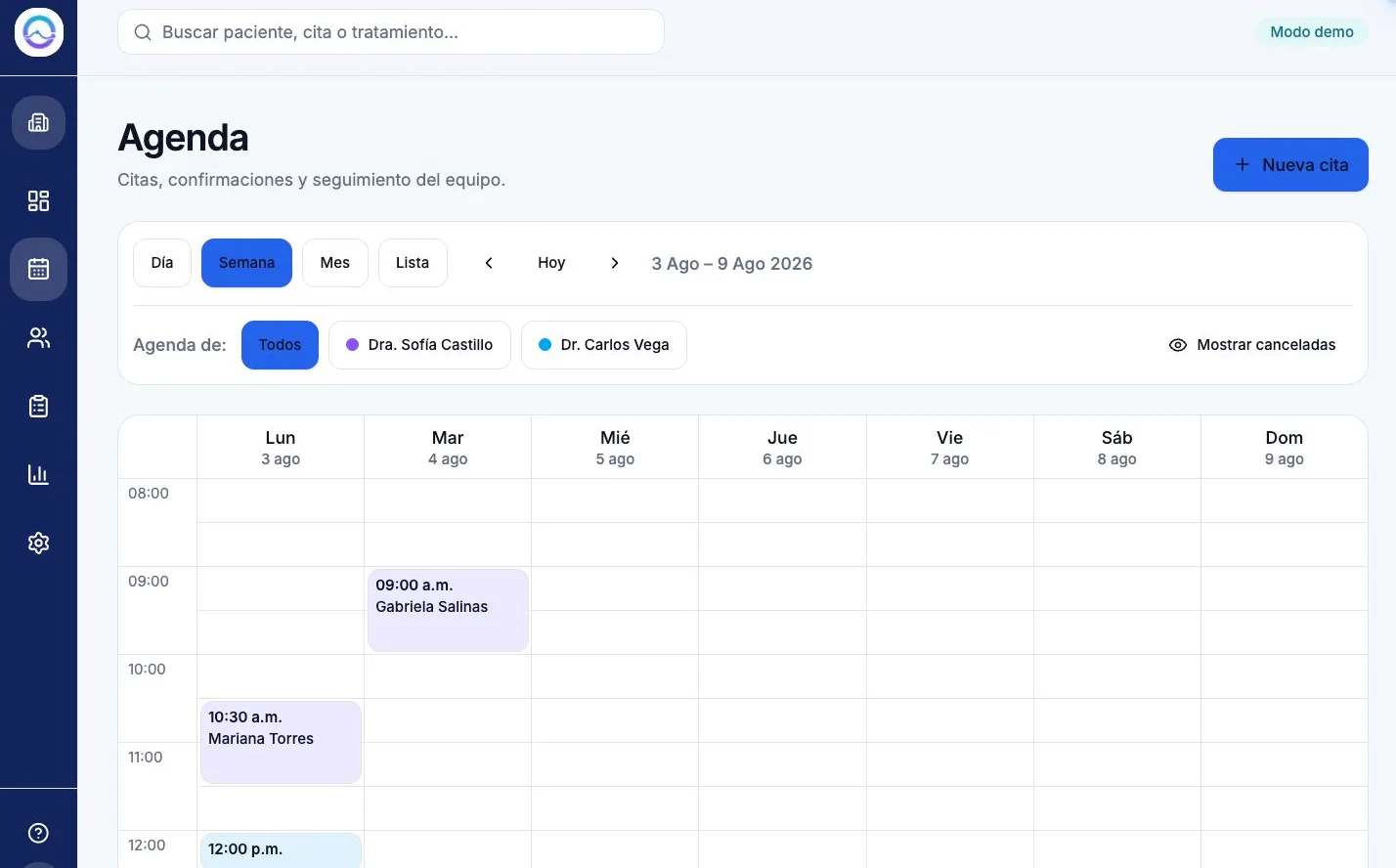Go to next week with right chevron
Viewport: 1396px width, 868px height.
point(614,263)
